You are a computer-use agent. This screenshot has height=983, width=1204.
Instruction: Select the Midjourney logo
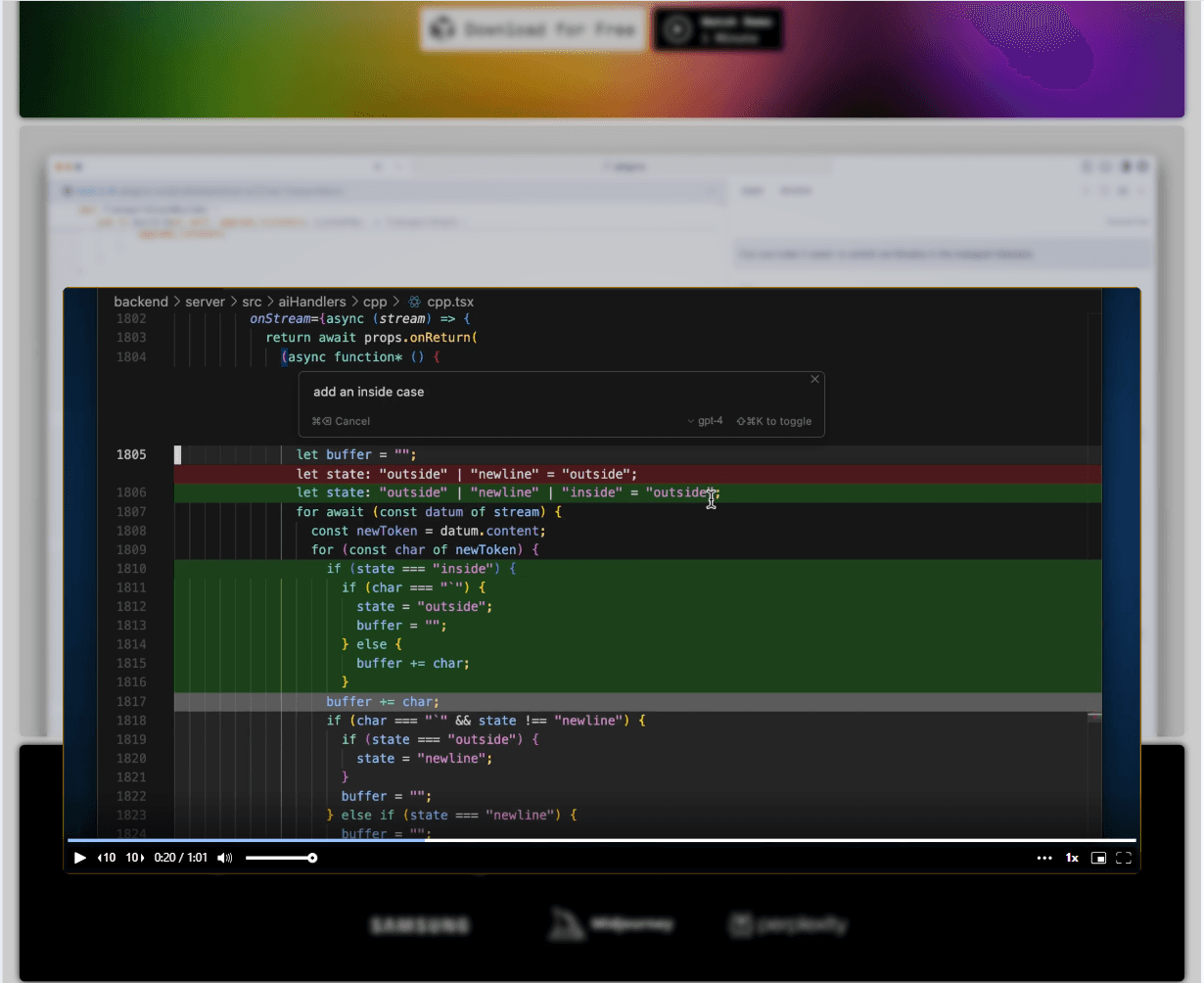click(x=611, y=923)
